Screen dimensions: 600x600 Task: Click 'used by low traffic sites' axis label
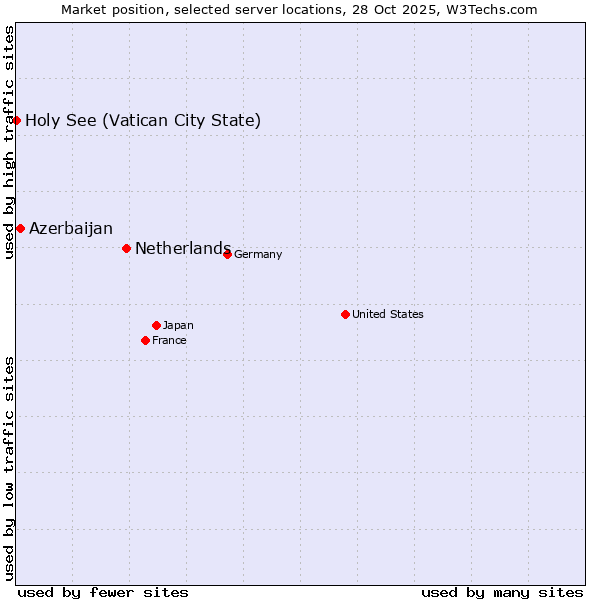[x=10, y=467]
